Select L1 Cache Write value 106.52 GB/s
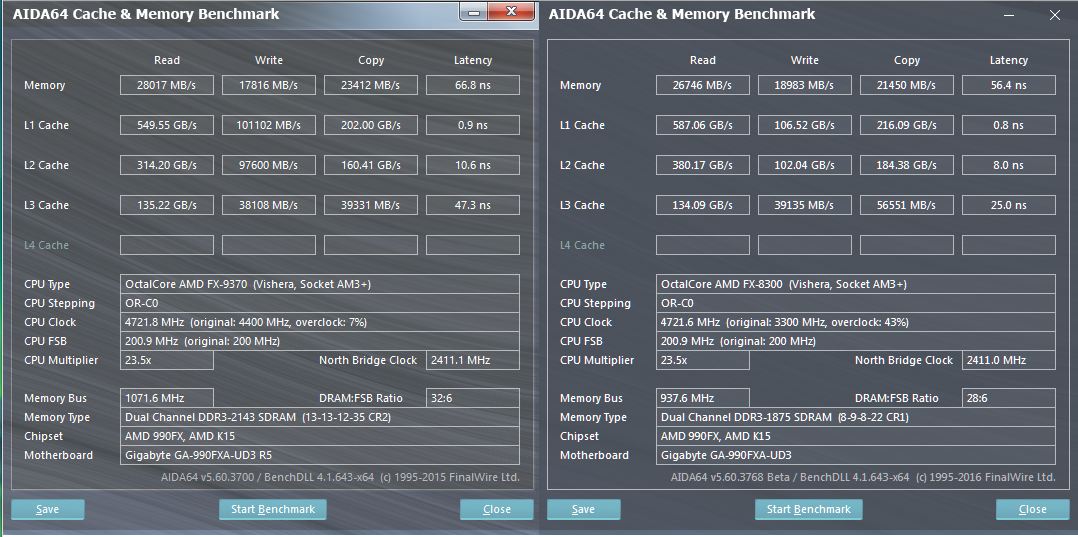Image resolution: width=1078 pixels, height=537 pixels. click(x=804, y=125)
